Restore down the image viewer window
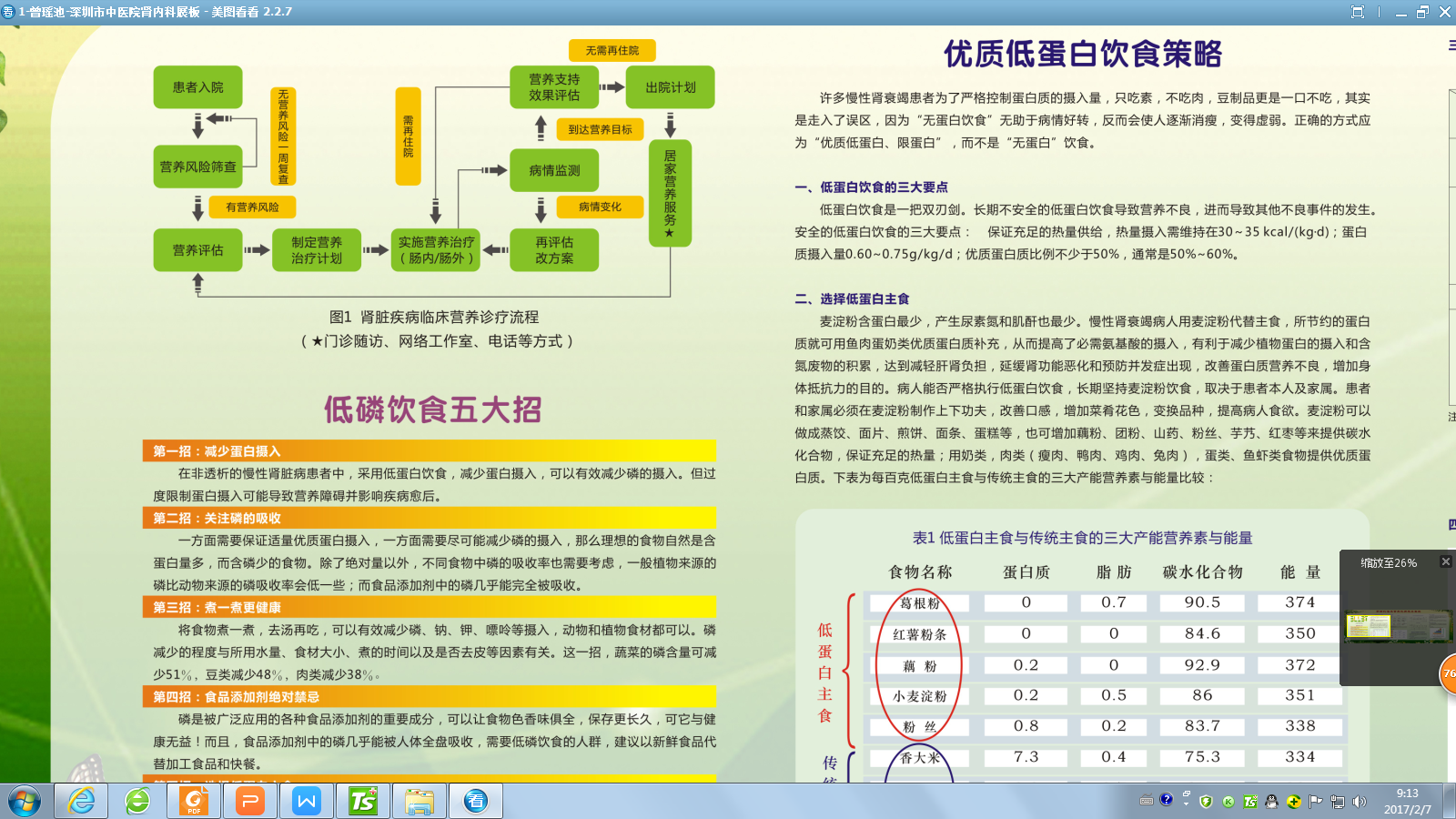Viewport: 1456px width, 819px height. [1422, 12]
